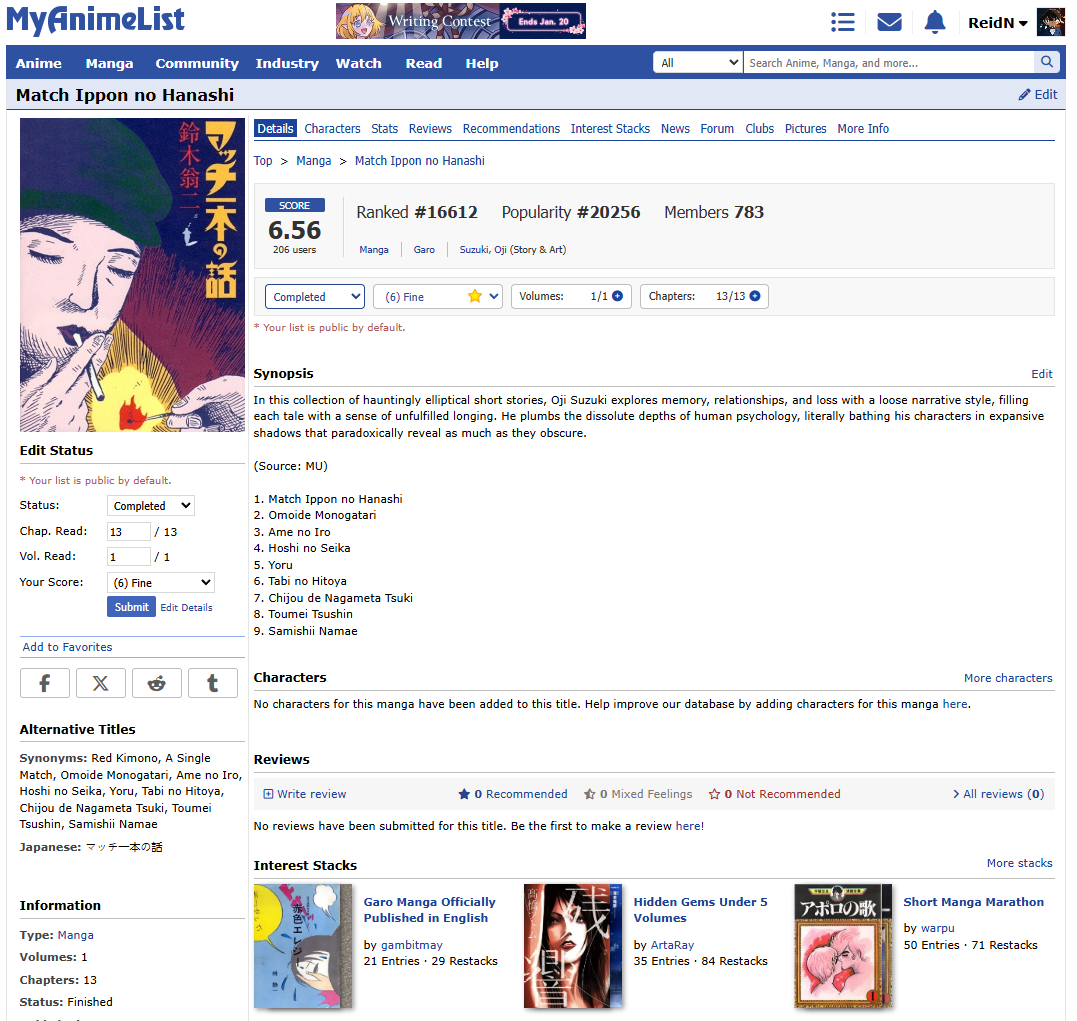
Task: Switch to Recommendations tab
Action: tap(511, 128)
